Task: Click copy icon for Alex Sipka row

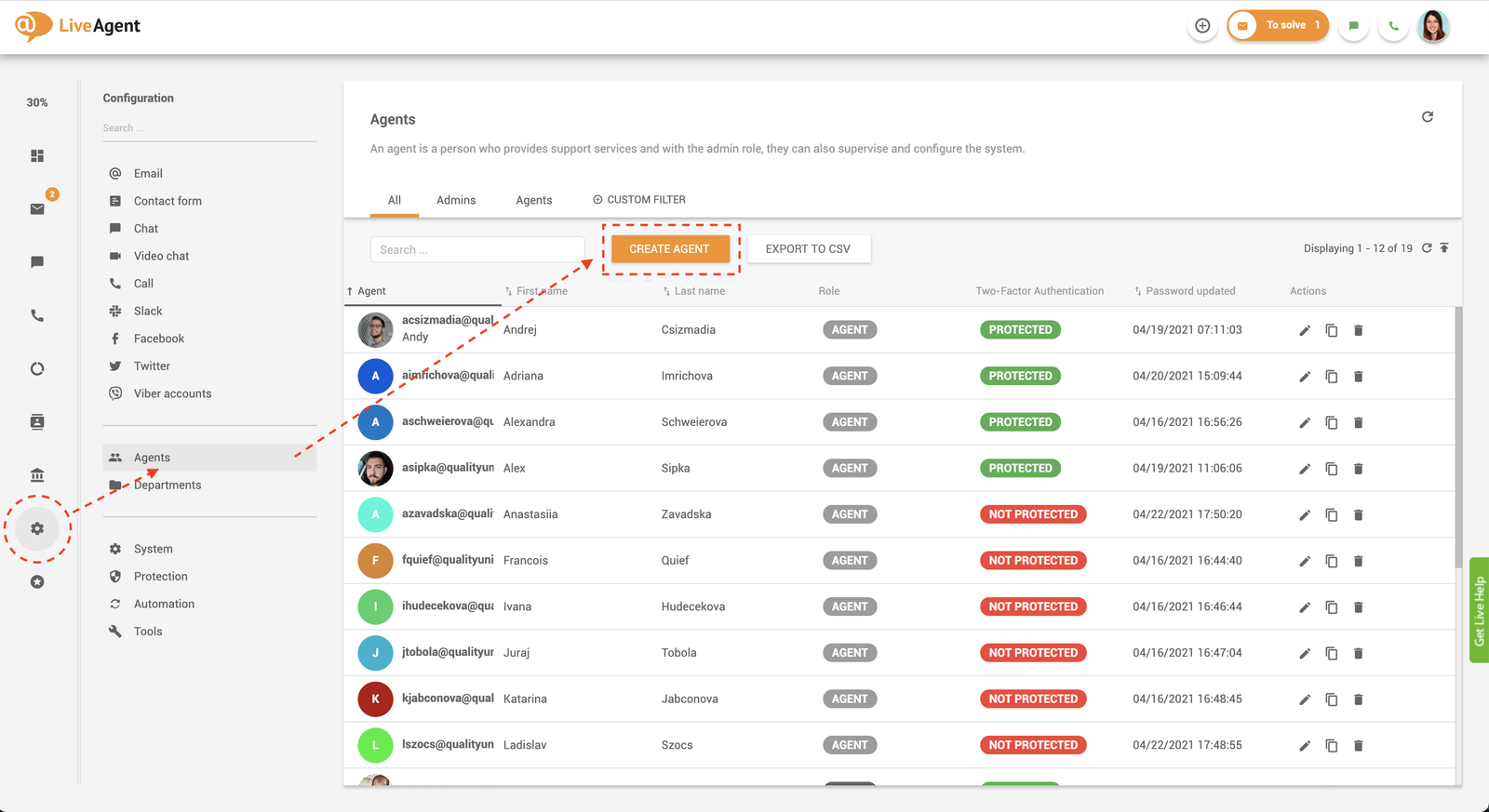Action: 1332,469
